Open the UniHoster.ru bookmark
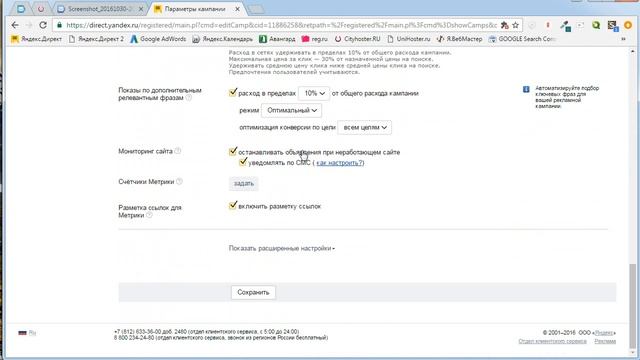 coord(409,39)
